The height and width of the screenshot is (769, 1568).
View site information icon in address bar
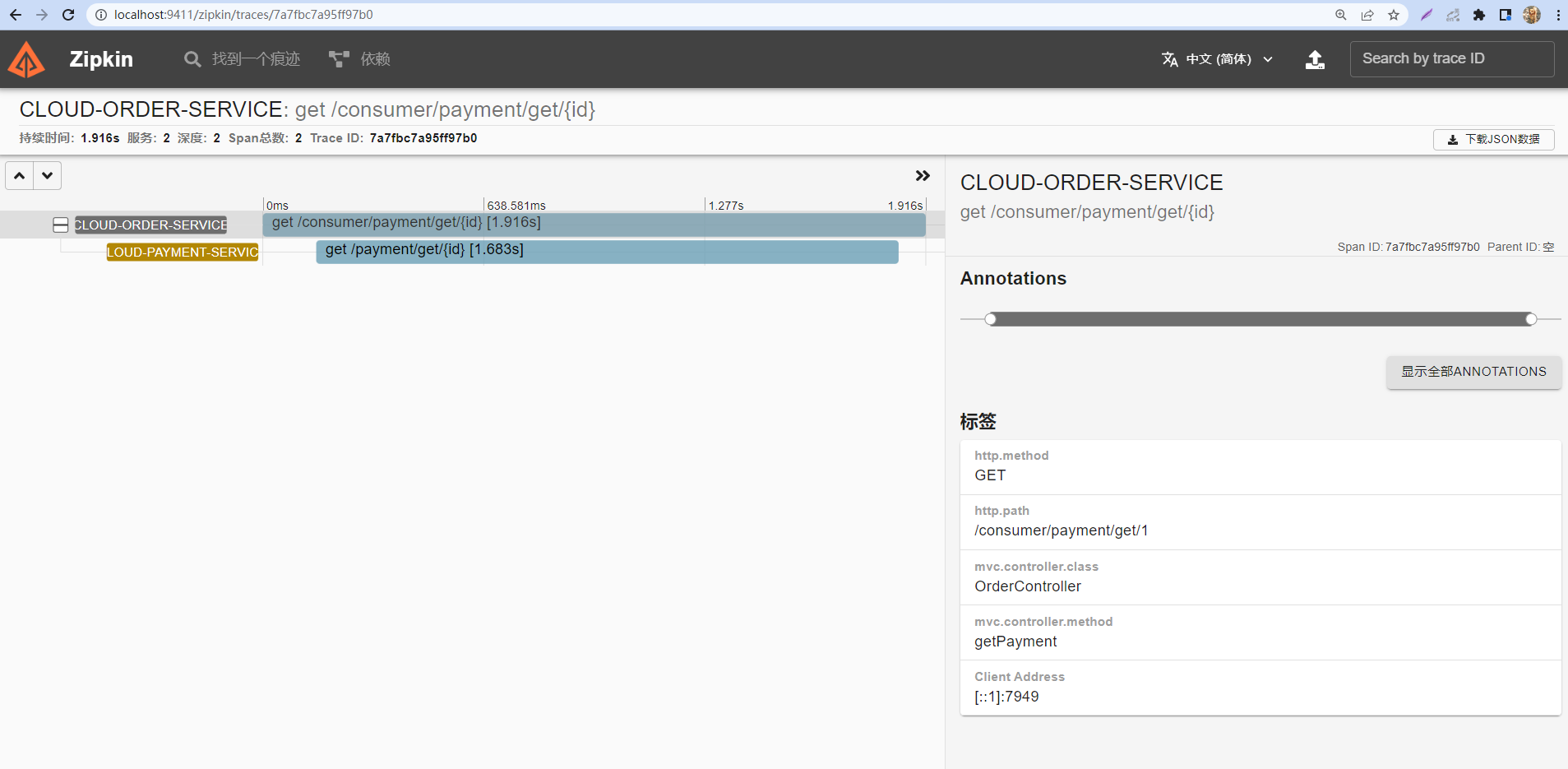click(100, 15)
